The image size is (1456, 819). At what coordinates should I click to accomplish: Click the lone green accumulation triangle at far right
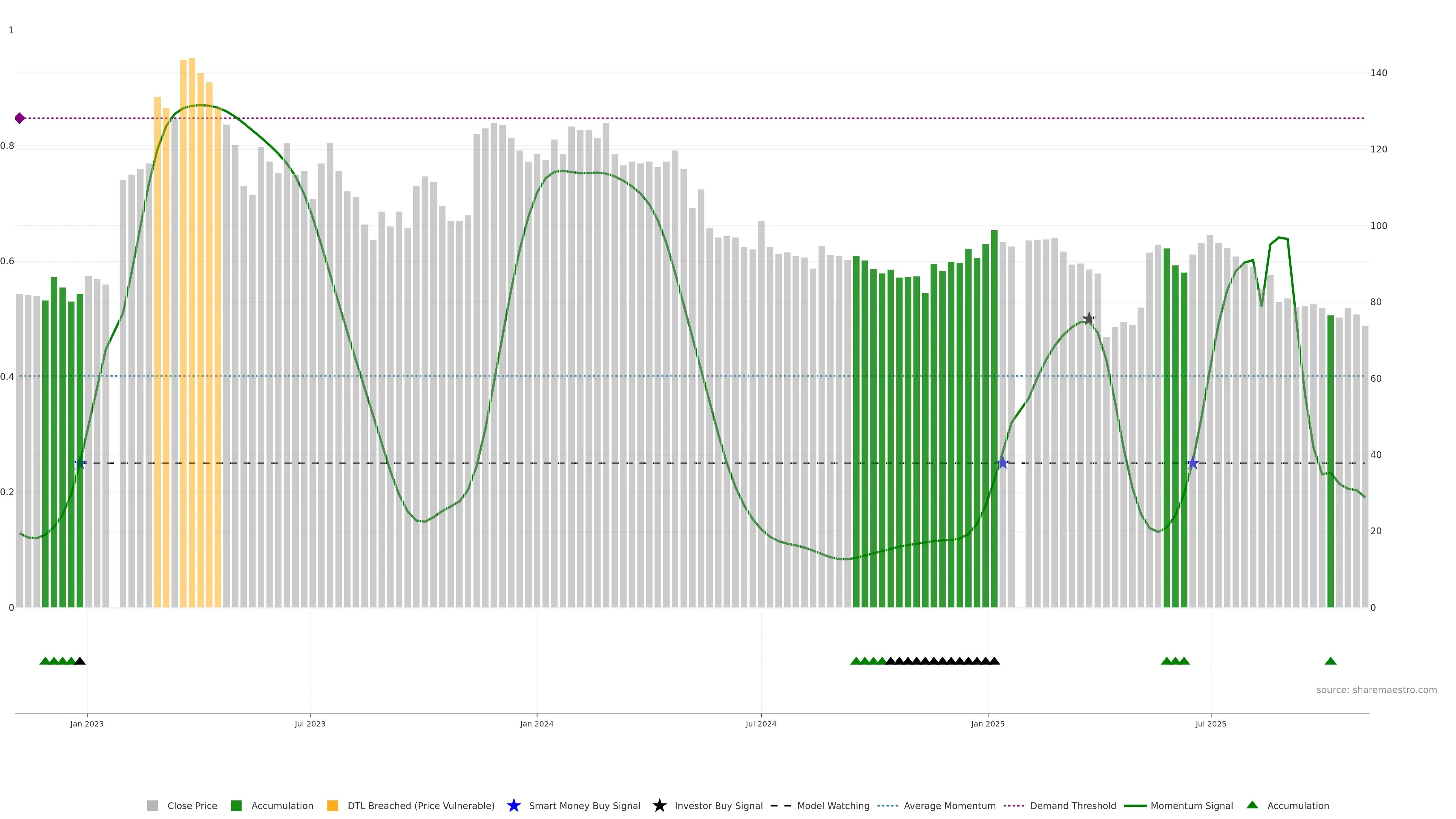1330,661
